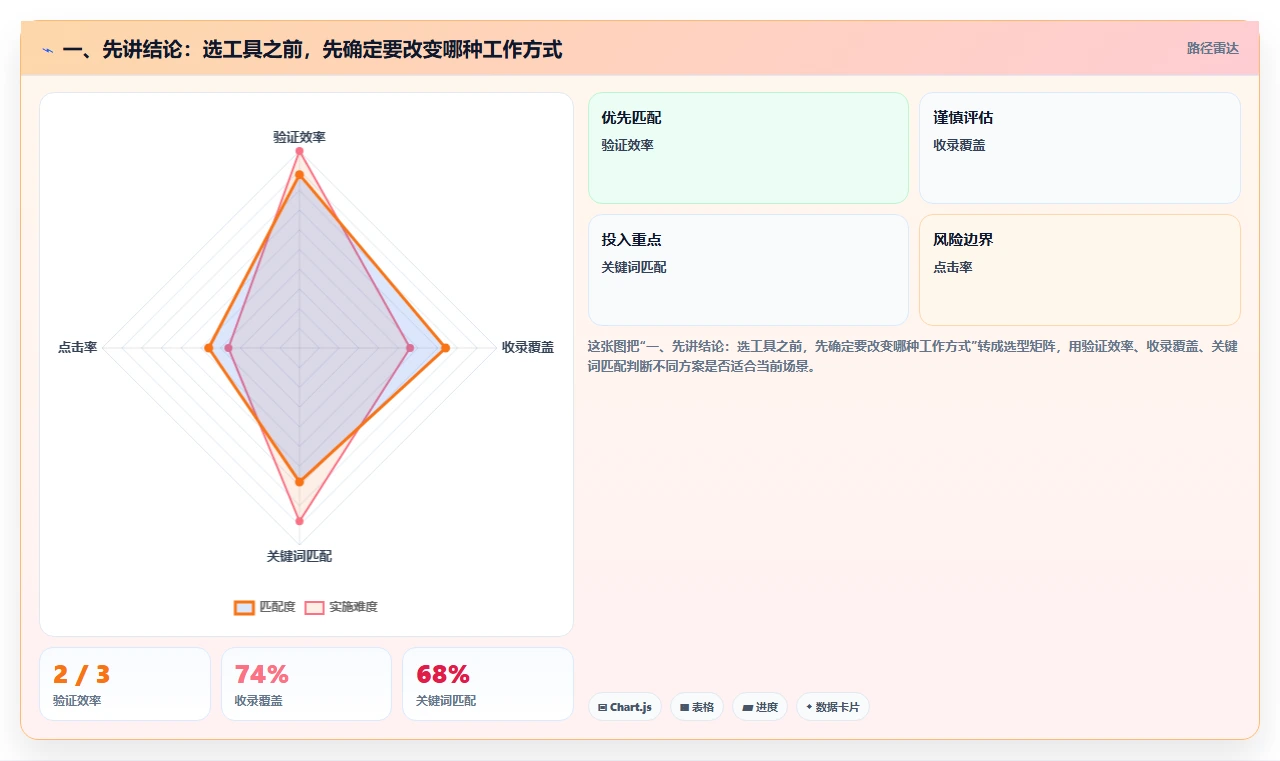Click the description paragraph starting 这张图把

(913, 356)
